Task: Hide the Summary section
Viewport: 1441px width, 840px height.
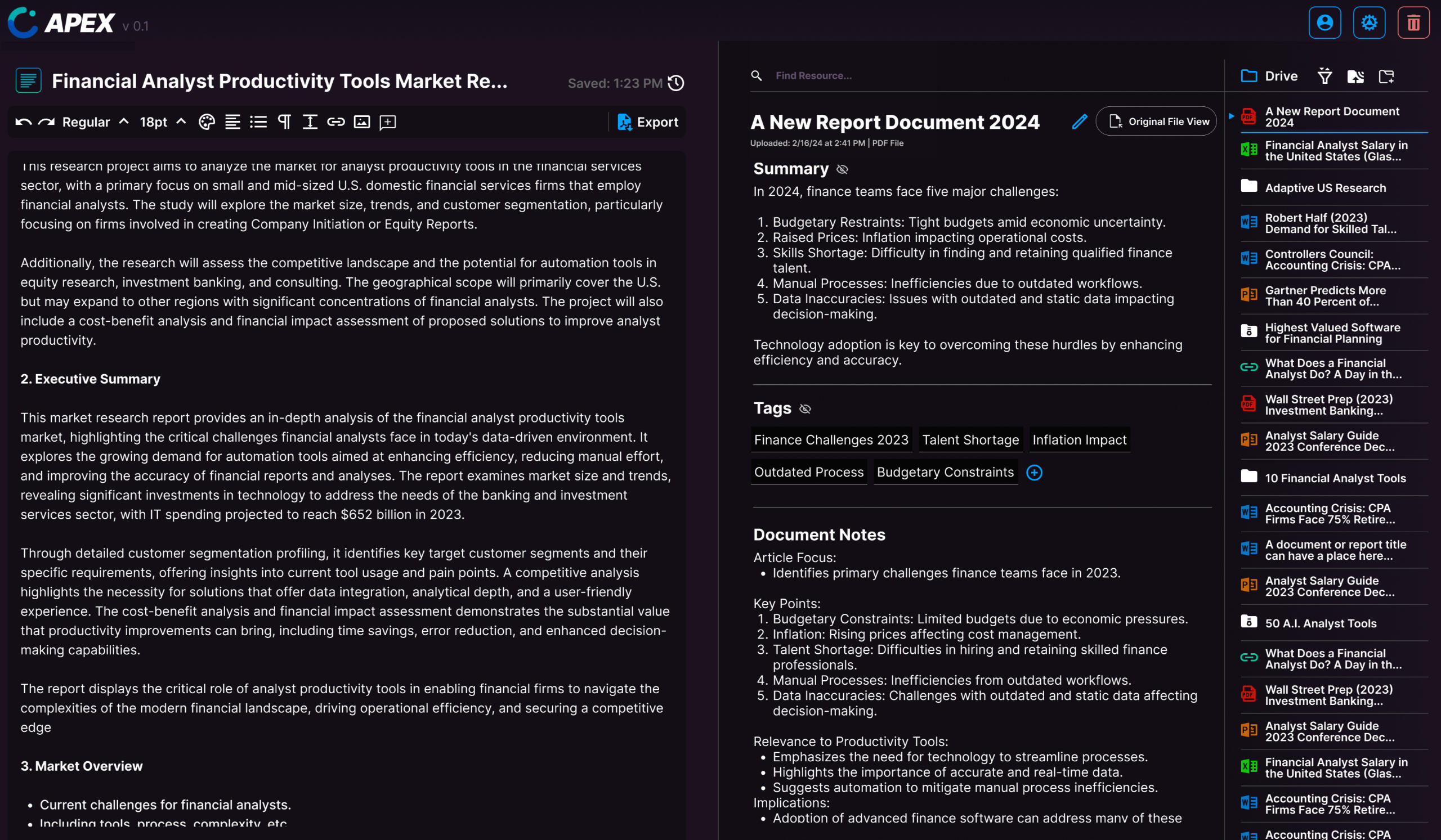Action: click(842, 169)
